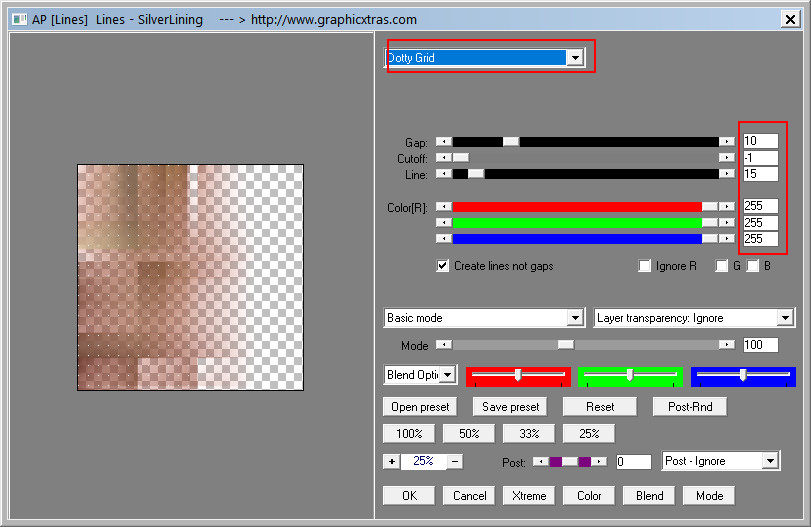Click the plus zoom-in button
This screenshot has height=527, width=811.
pyautogui.click(x=391, y=461)
